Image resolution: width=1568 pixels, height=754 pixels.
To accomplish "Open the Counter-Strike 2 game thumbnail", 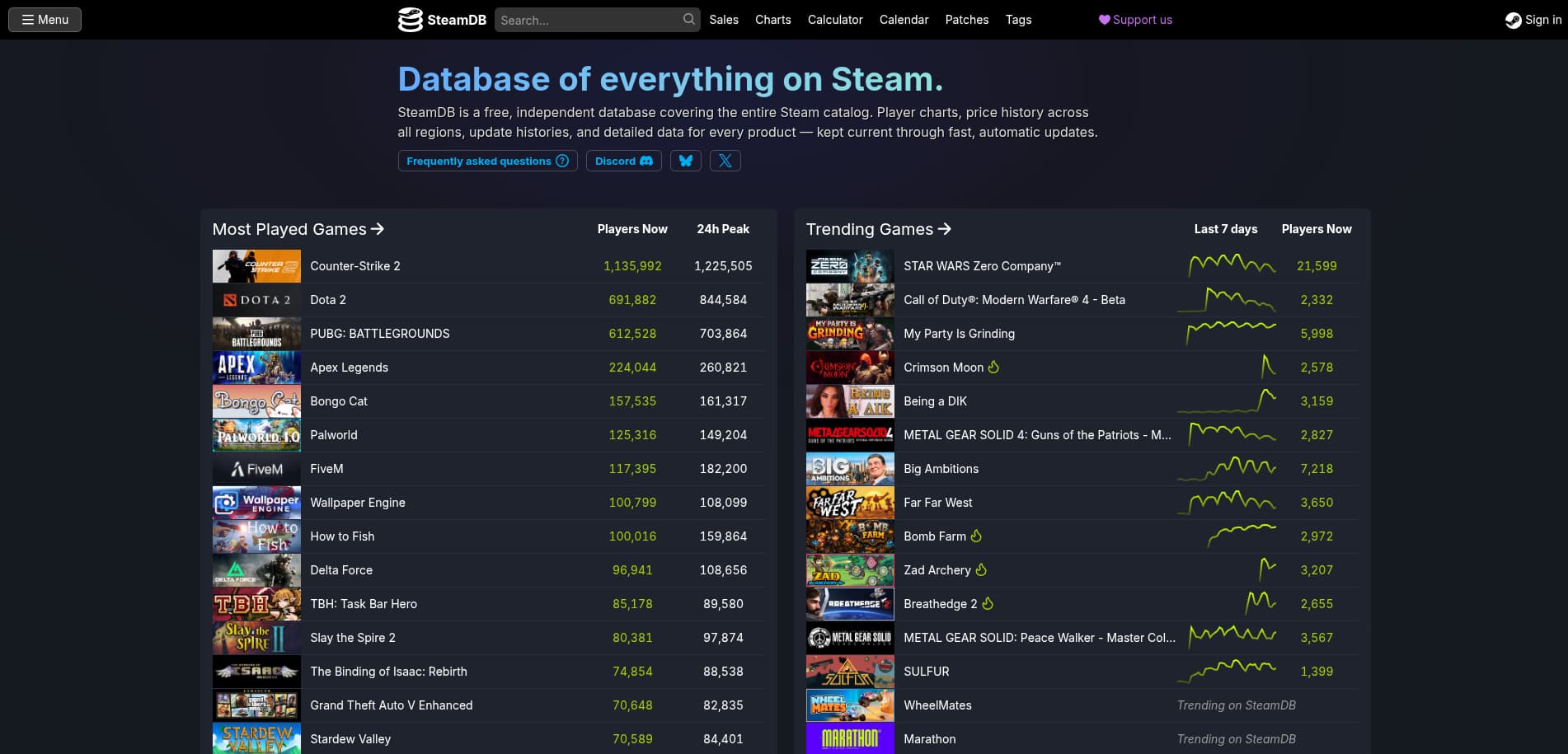I will point(256,266).
